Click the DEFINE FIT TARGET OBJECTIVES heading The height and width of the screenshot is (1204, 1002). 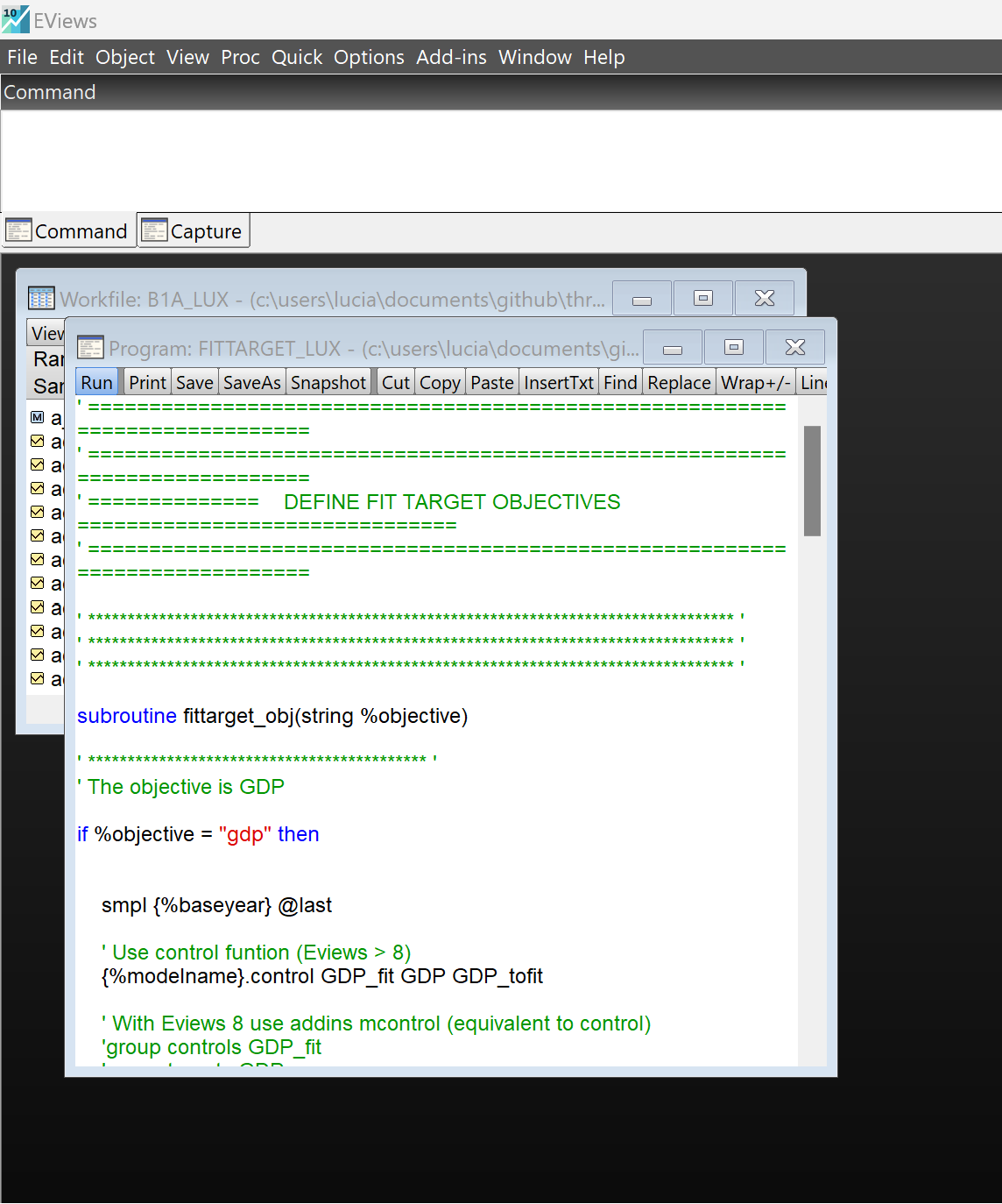point(452,502)
